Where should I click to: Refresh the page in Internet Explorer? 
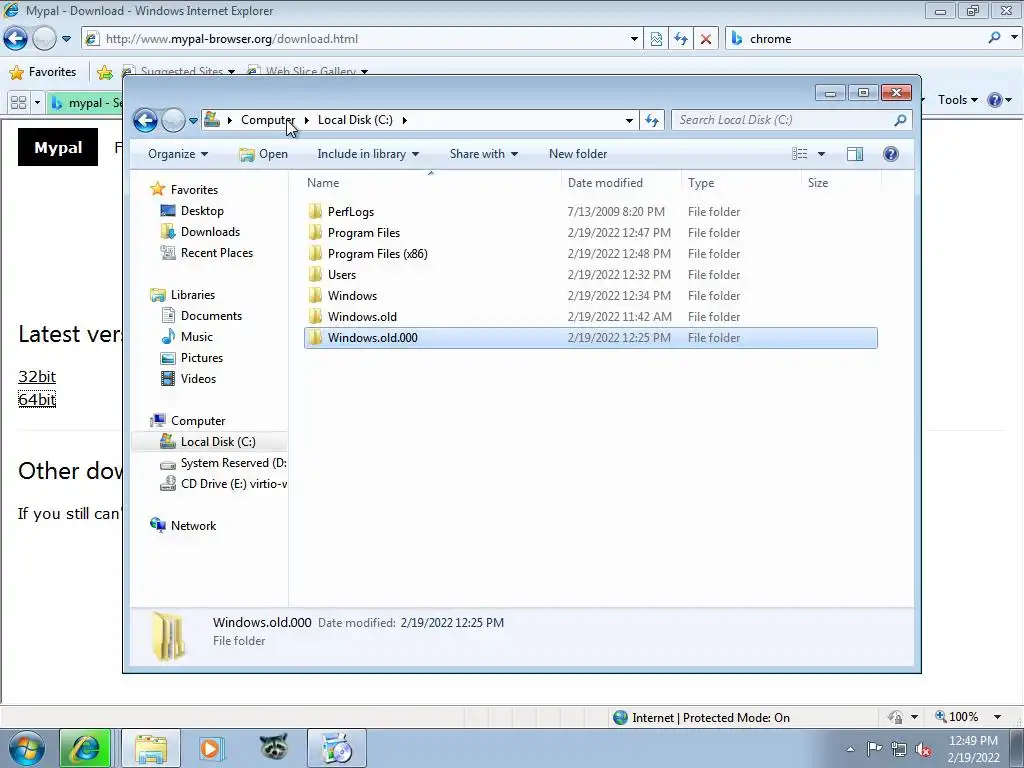click(680, 39)
